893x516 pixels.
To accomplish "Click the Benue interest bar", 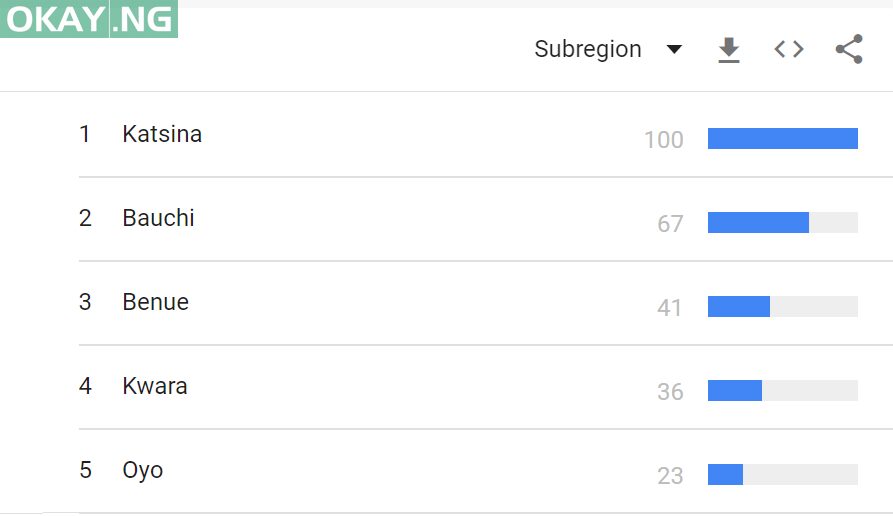I will 739,307.
